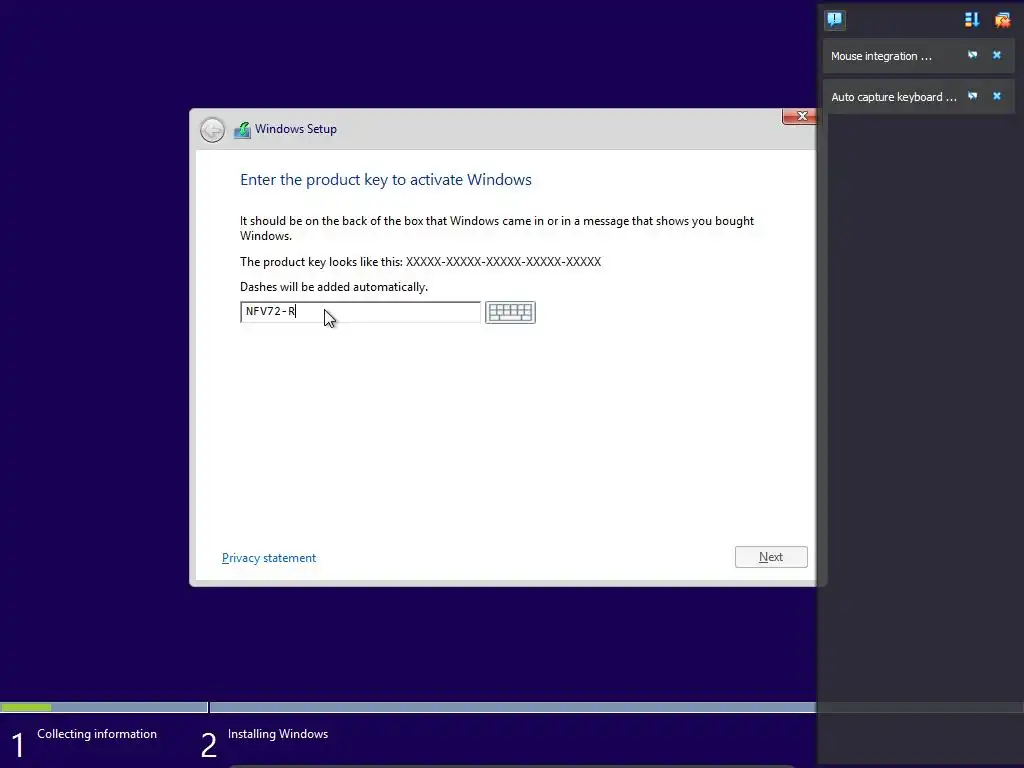Open the Privacy statement link

tap(268, 558)
